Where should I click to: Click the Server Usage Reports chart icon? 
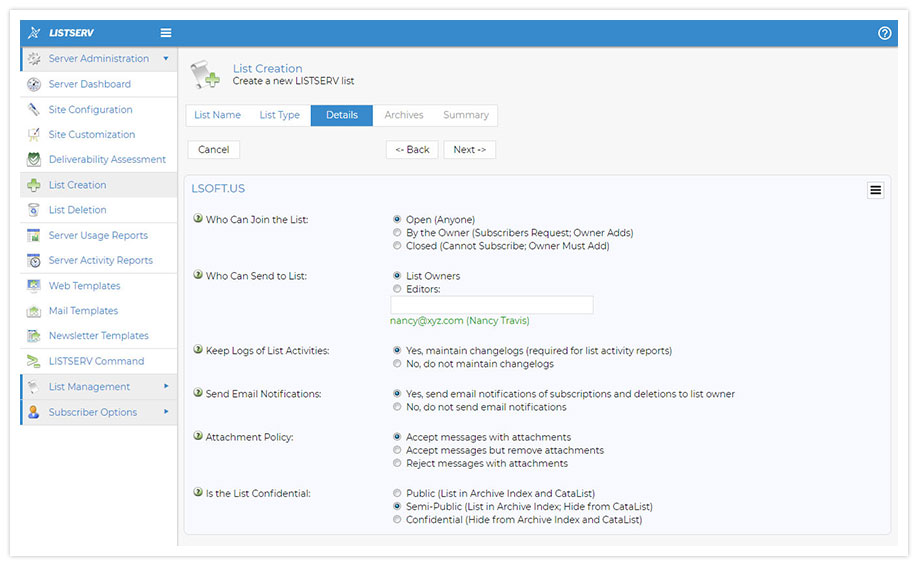pos(34,235)
